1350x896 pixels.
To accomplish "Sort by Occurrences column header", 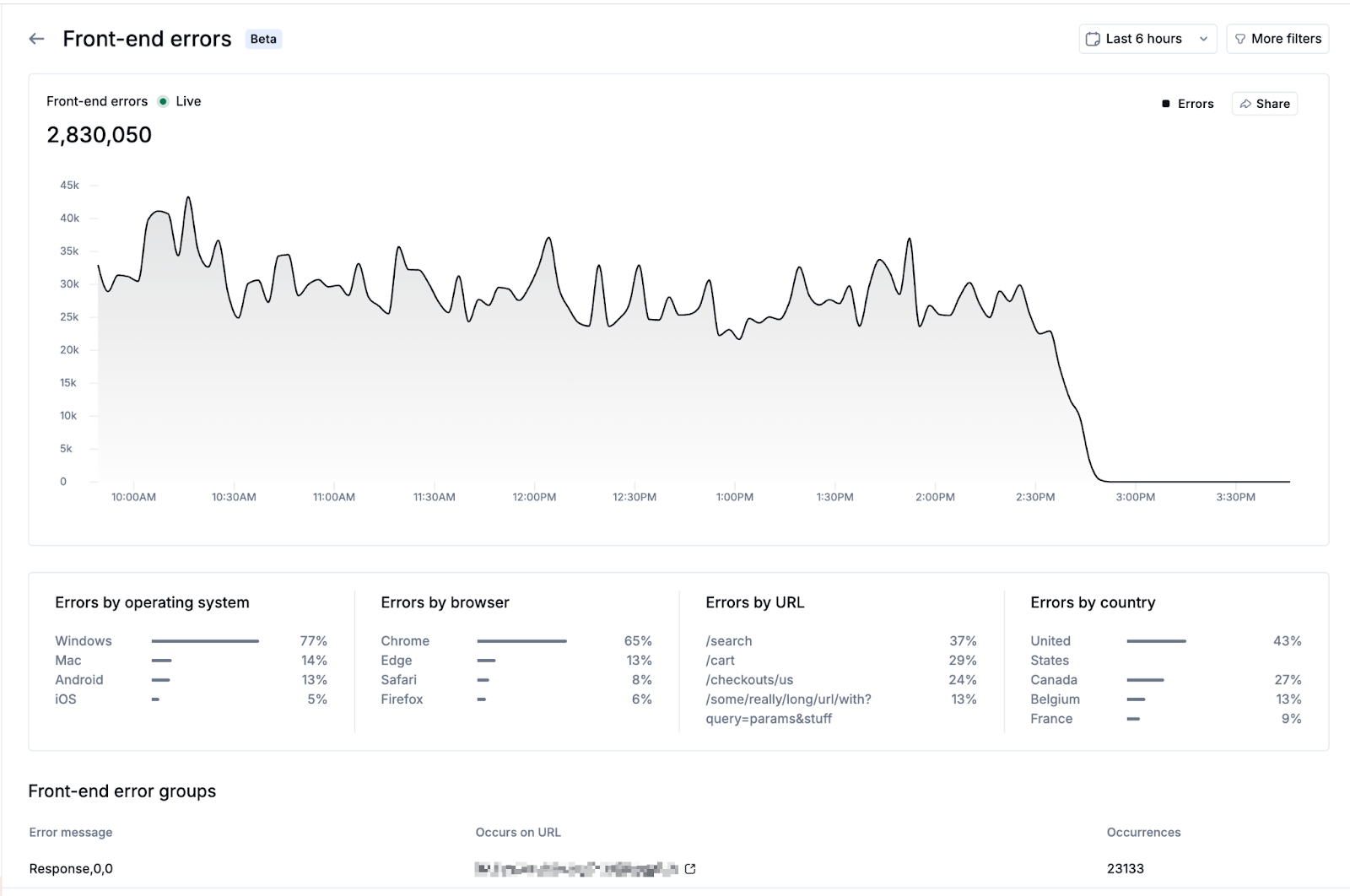I will pos(1143,833).
